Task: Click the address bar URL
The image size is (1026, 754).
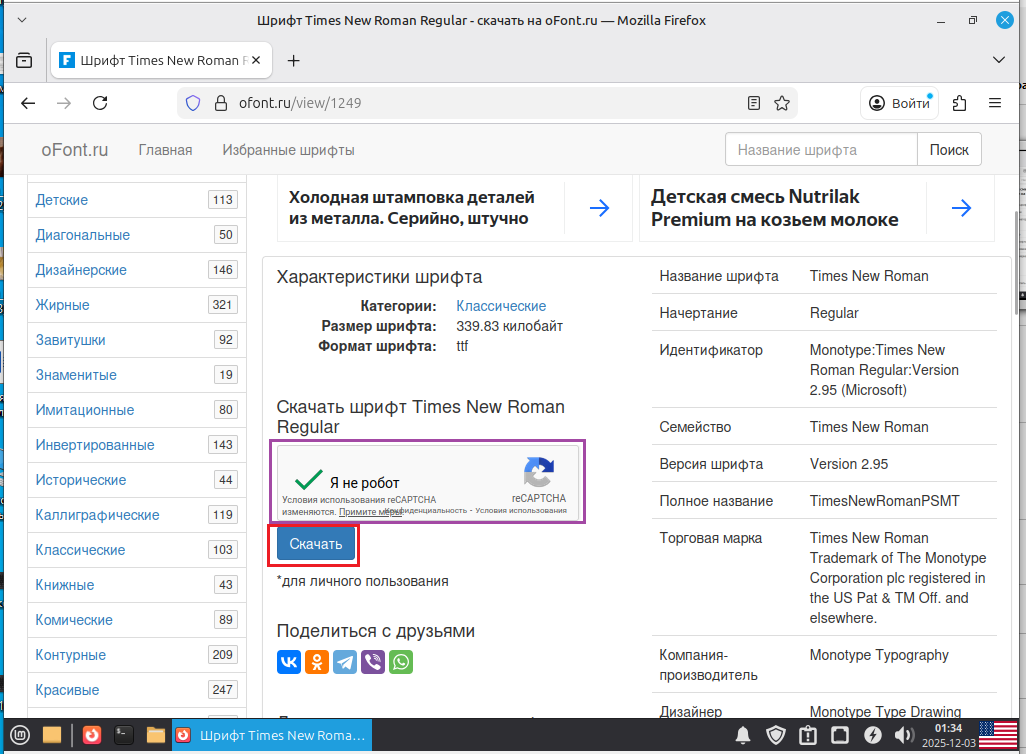Action: pyautogui.click(x=300, y=103)
